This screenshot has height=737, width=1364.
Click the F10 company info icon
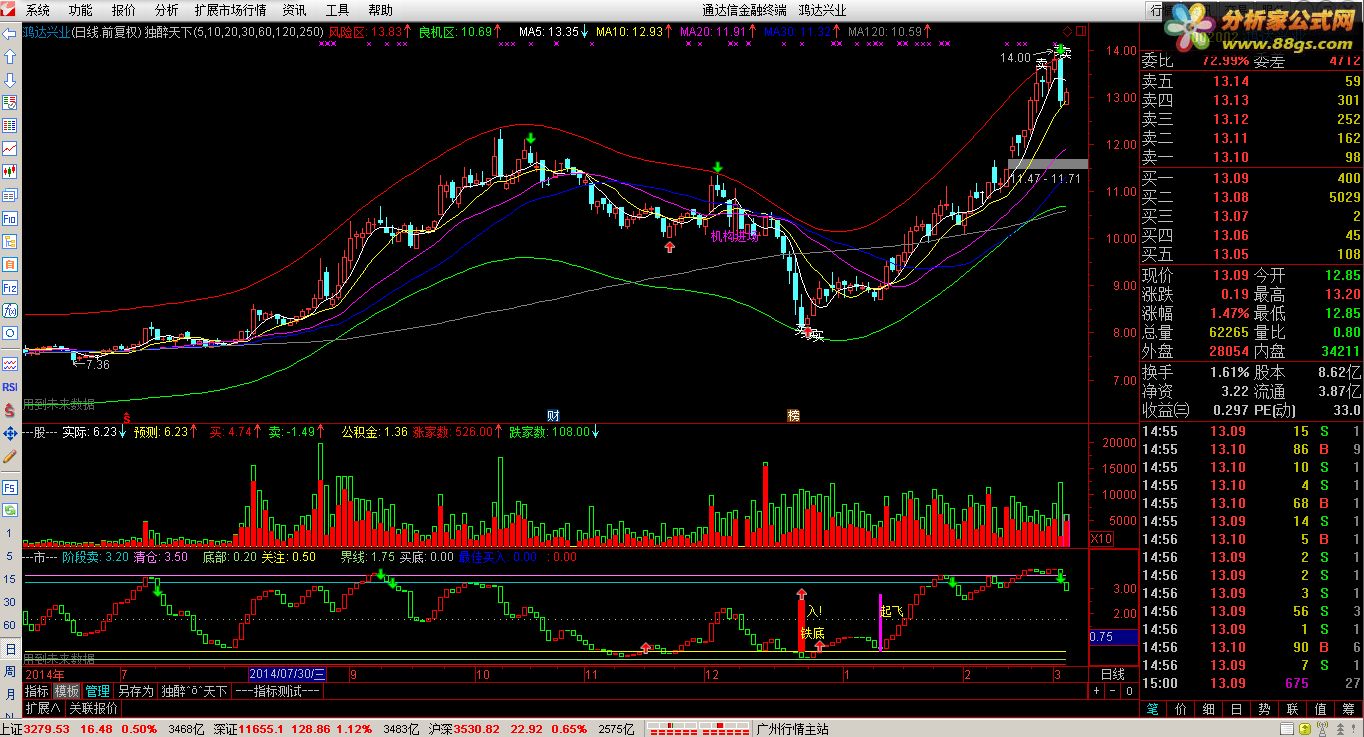coord(9,217)
